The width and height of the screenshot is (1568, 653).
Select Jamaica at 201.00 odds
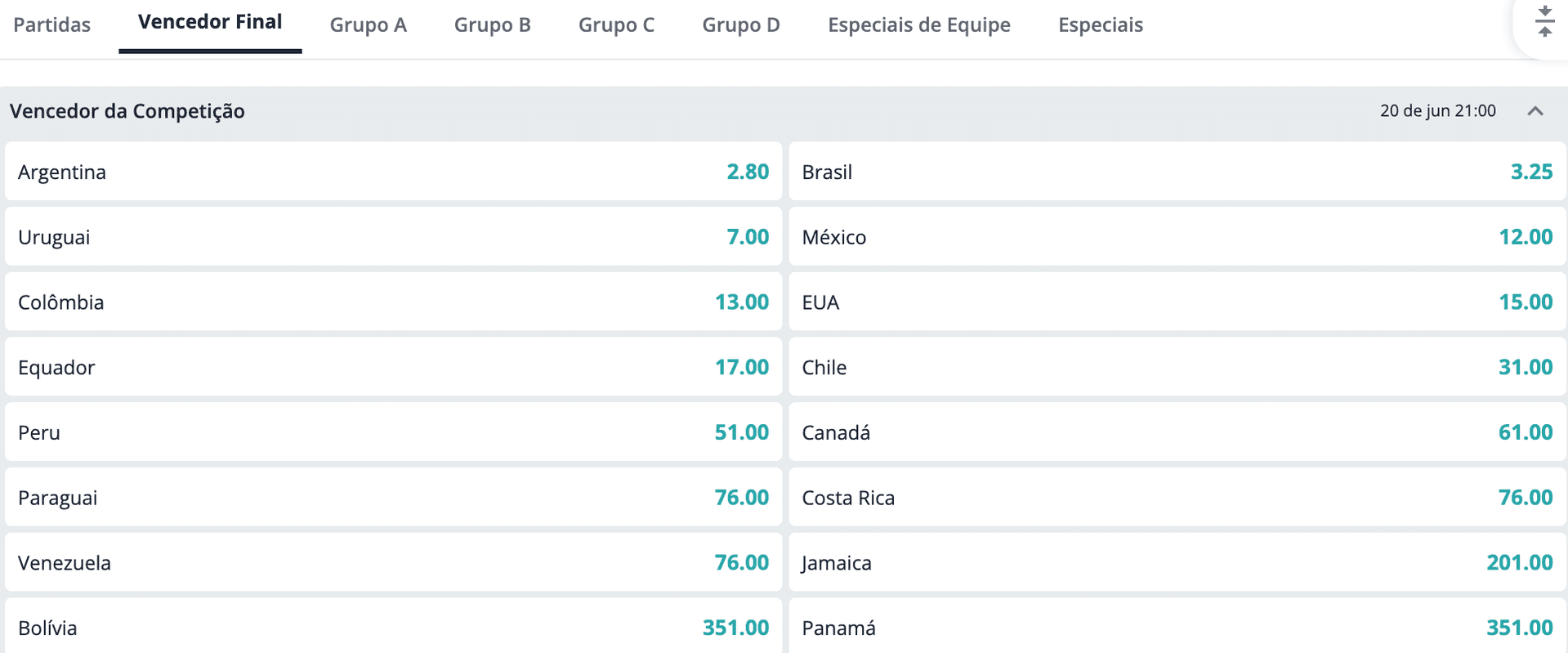coord(1177,562)
